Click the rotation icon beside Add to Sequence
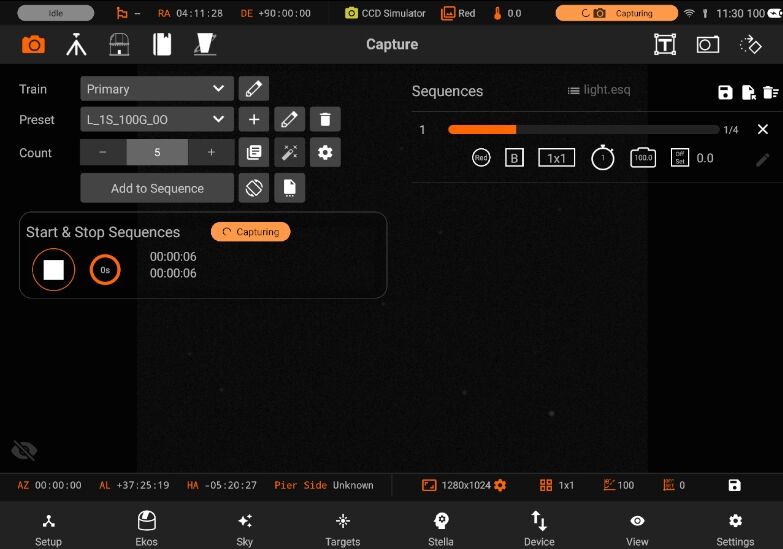The image size is (783, 549). pyautogui.click(x=254, y=188)
